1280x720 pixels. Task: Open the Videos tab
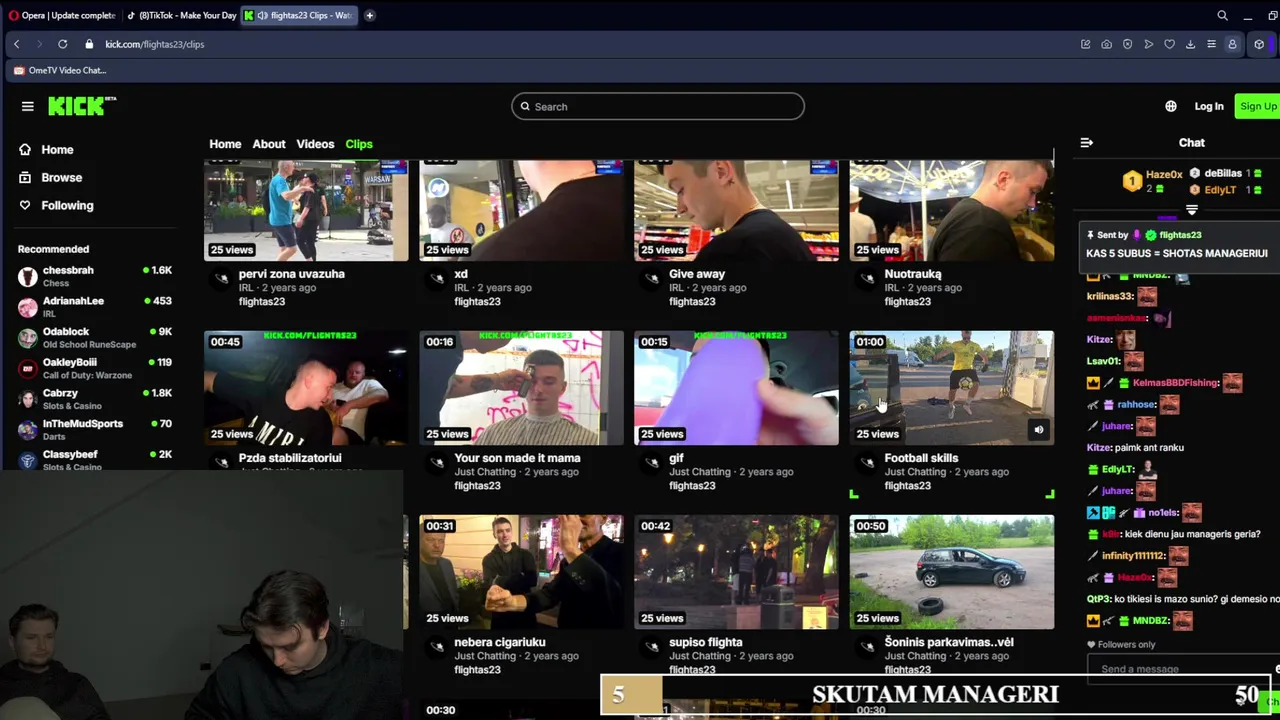click(315, 144)
